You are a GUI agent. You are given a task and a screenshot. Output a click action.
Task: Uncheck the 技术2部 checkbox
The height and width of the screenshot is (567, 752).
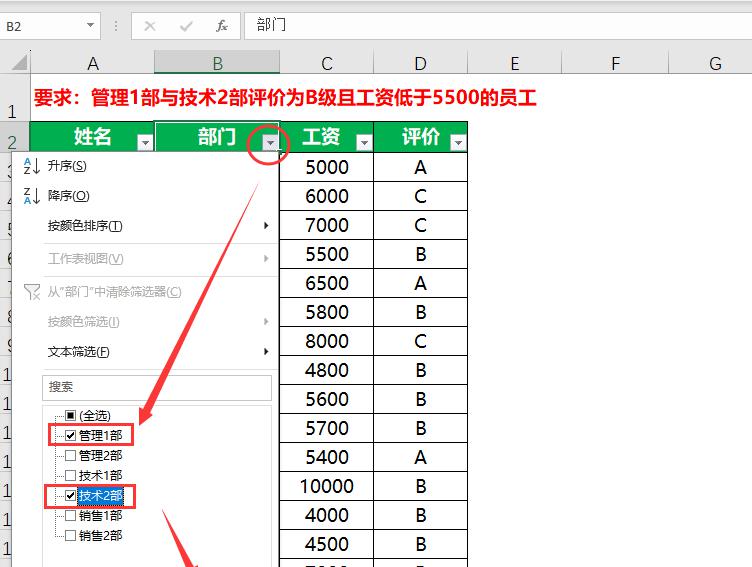(x=70, y=496)
